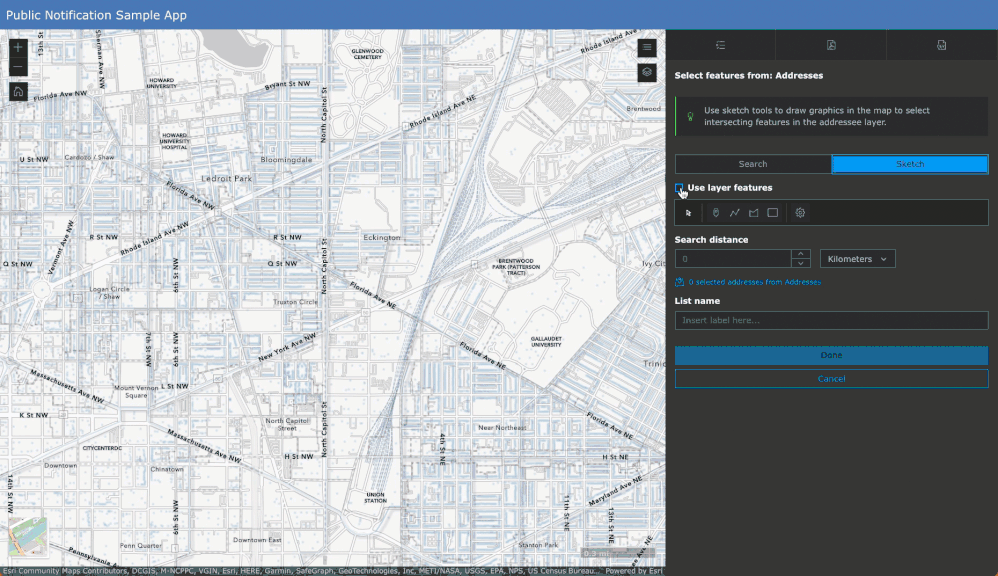The width and height of the screenshot is (998, 576).
Task: Enable the Use layer features checkbox
Action: coord(680,188)
